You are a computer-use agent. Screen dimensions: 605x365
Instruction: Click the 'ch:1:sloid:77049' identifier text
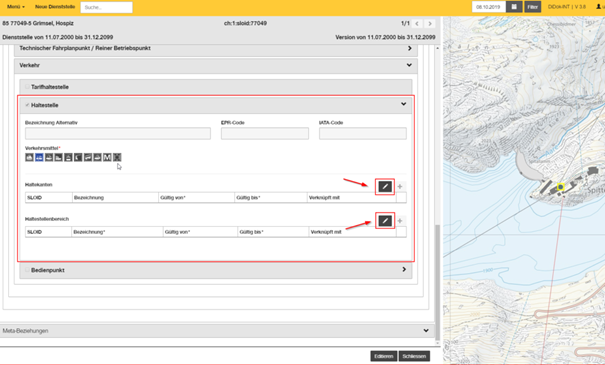(x=245, y=23)
